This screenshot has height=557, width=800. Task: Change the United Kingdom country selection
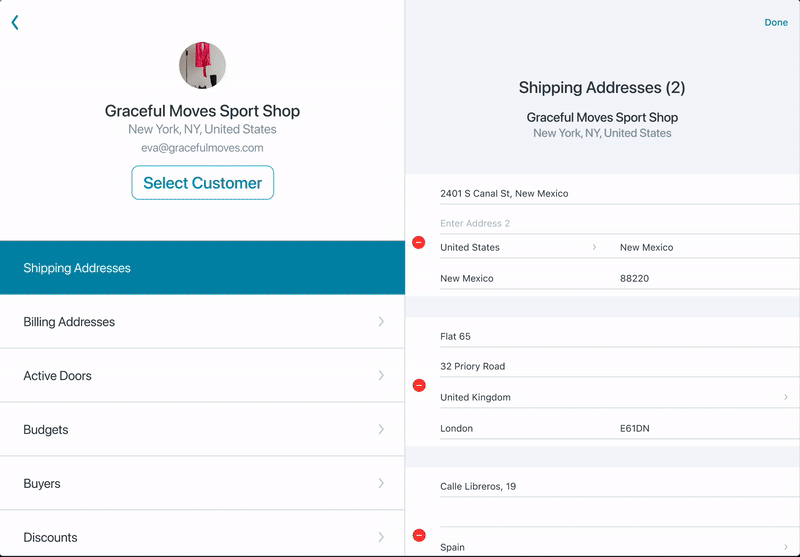point(612,397)
